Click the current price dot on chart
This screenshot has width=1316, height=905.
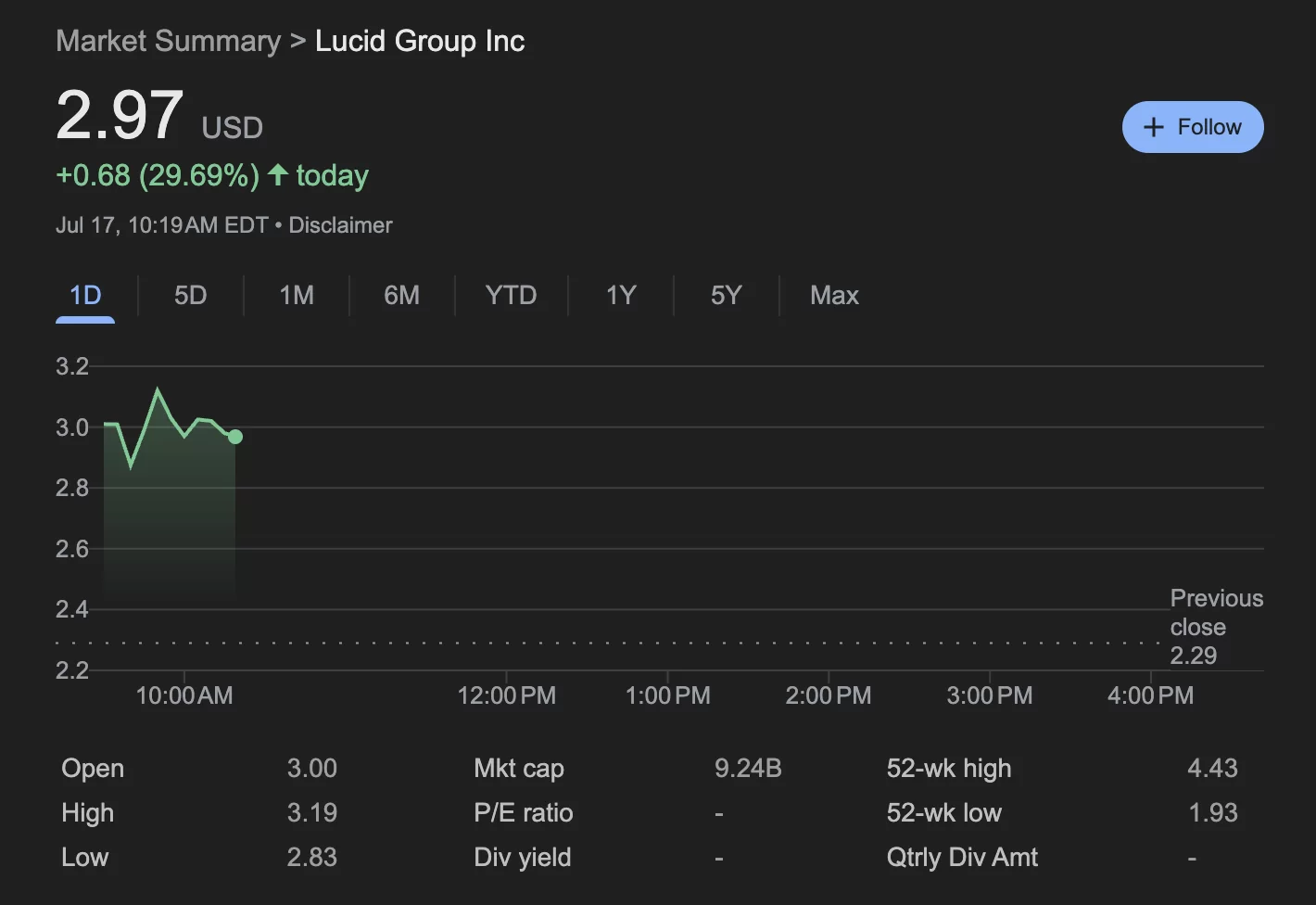pos(235,437)
